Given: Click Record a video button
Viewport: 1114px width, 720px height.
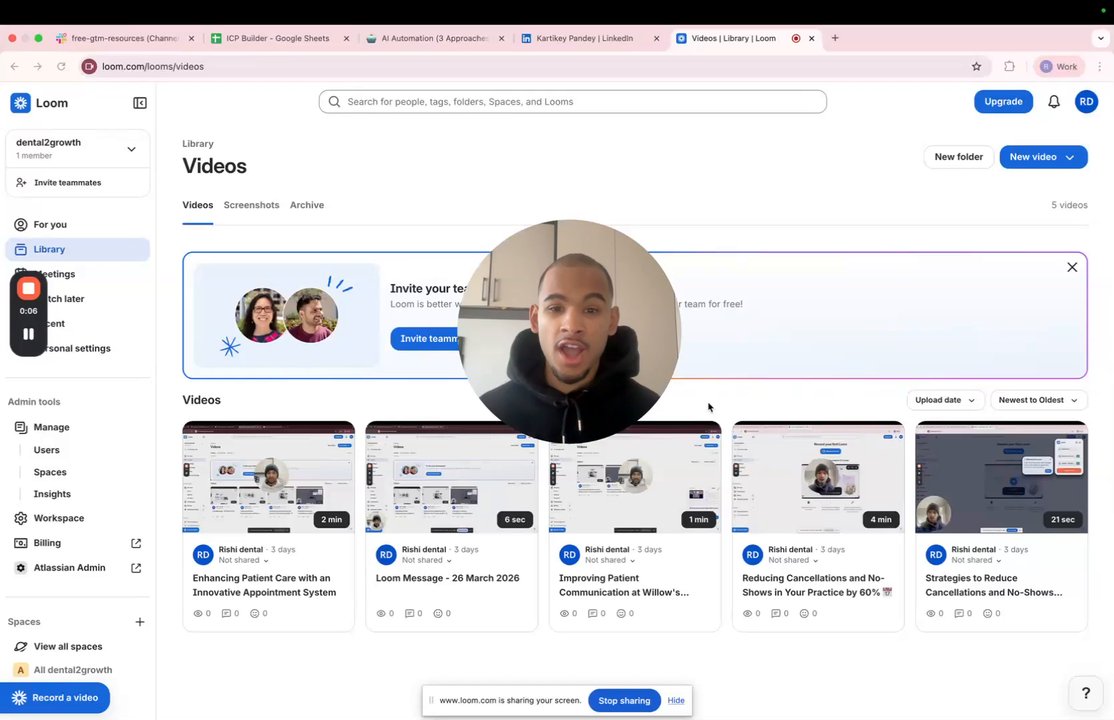Looking at the screenshot, I should pos(55,698).
